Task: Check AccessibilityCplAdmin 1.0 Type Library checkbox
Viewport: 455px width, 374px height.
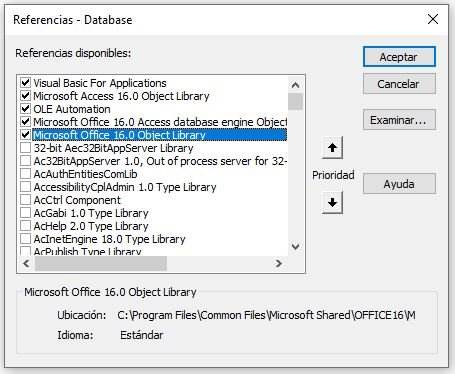Action: coord(25,187)
